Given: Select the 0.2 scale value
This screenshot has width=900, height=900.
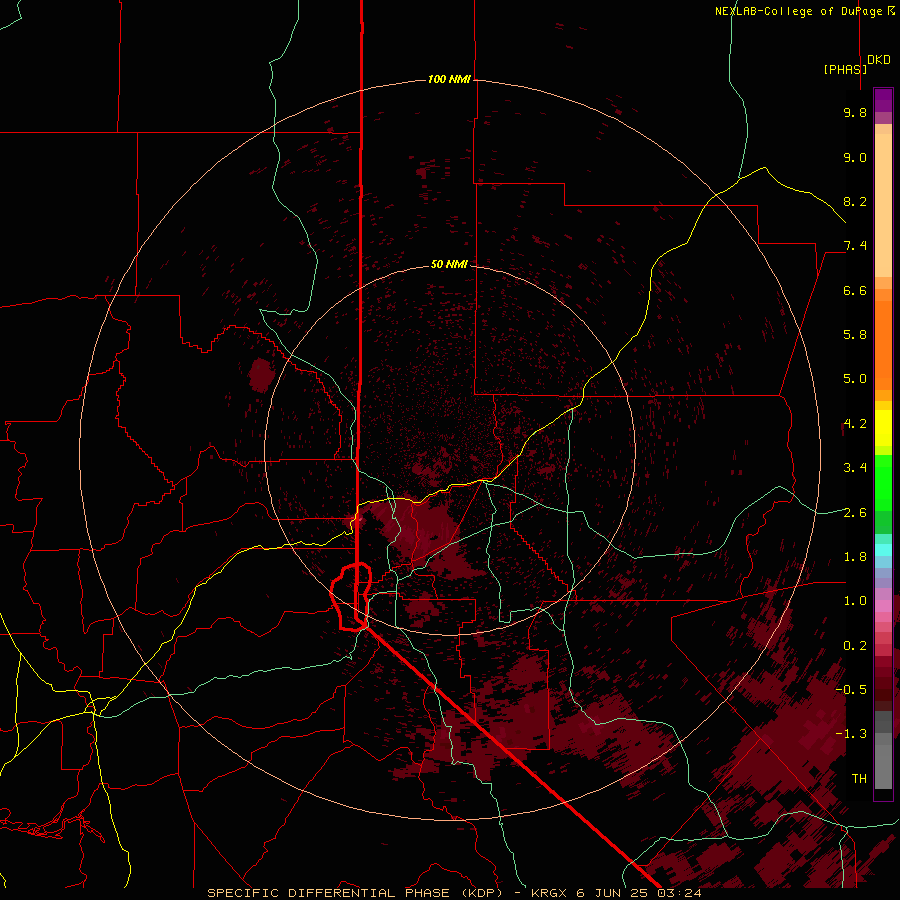Looking at the screenshot, I should tap(855, 645).
